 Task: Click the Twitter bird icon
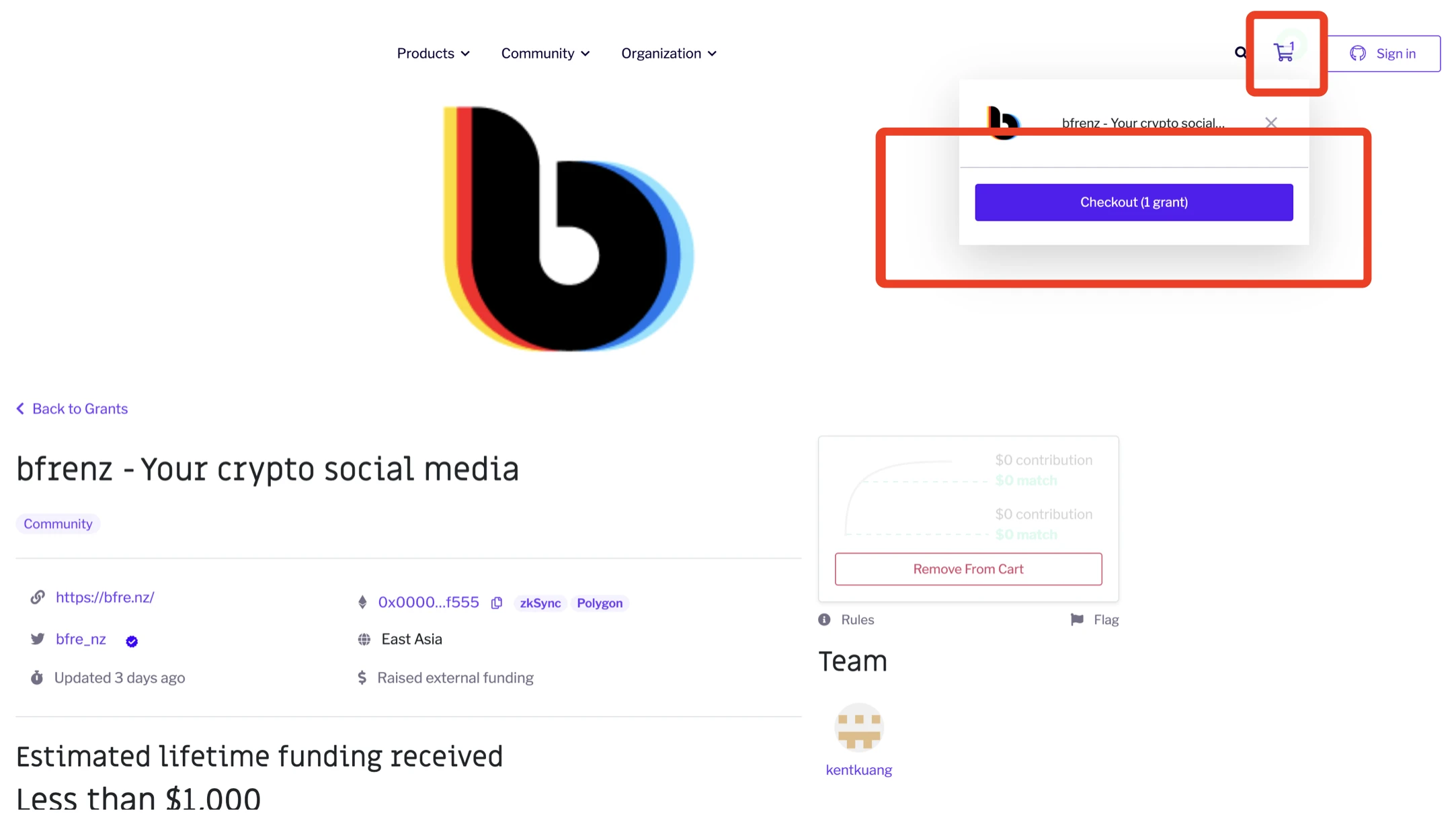tap(37, 638)
